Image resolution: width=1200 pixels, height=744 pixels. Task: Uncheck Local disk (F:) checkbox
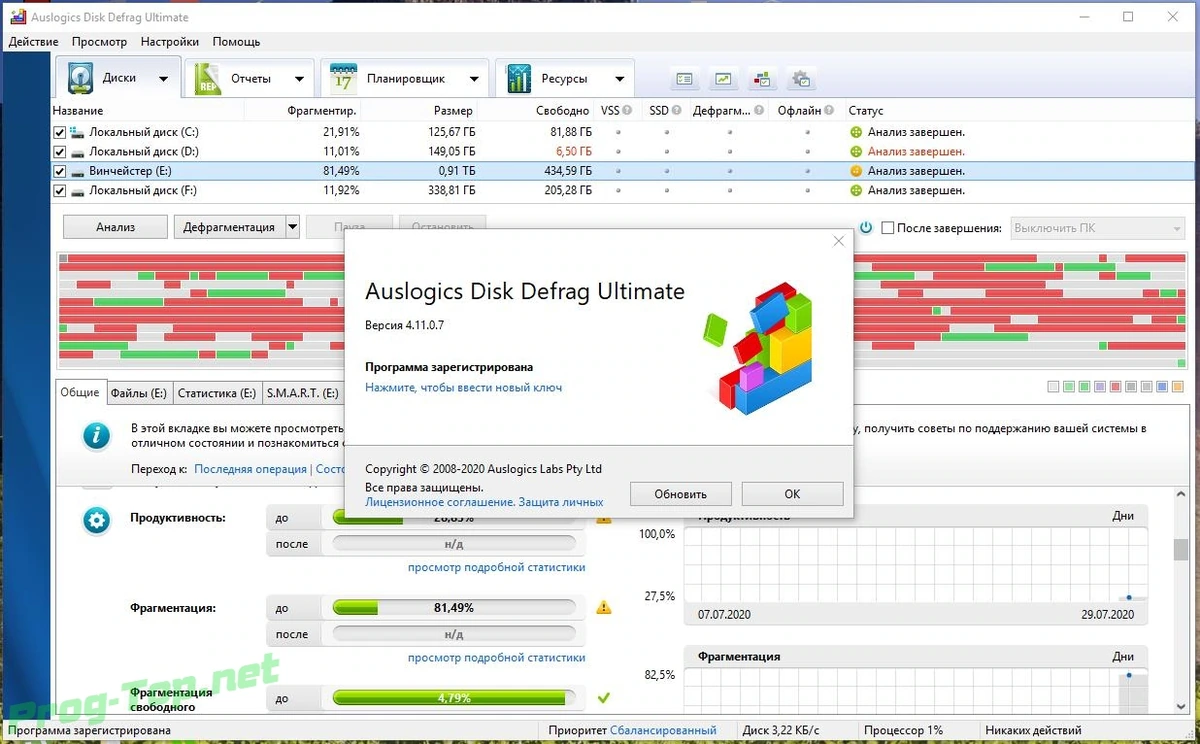pos(59,190)
